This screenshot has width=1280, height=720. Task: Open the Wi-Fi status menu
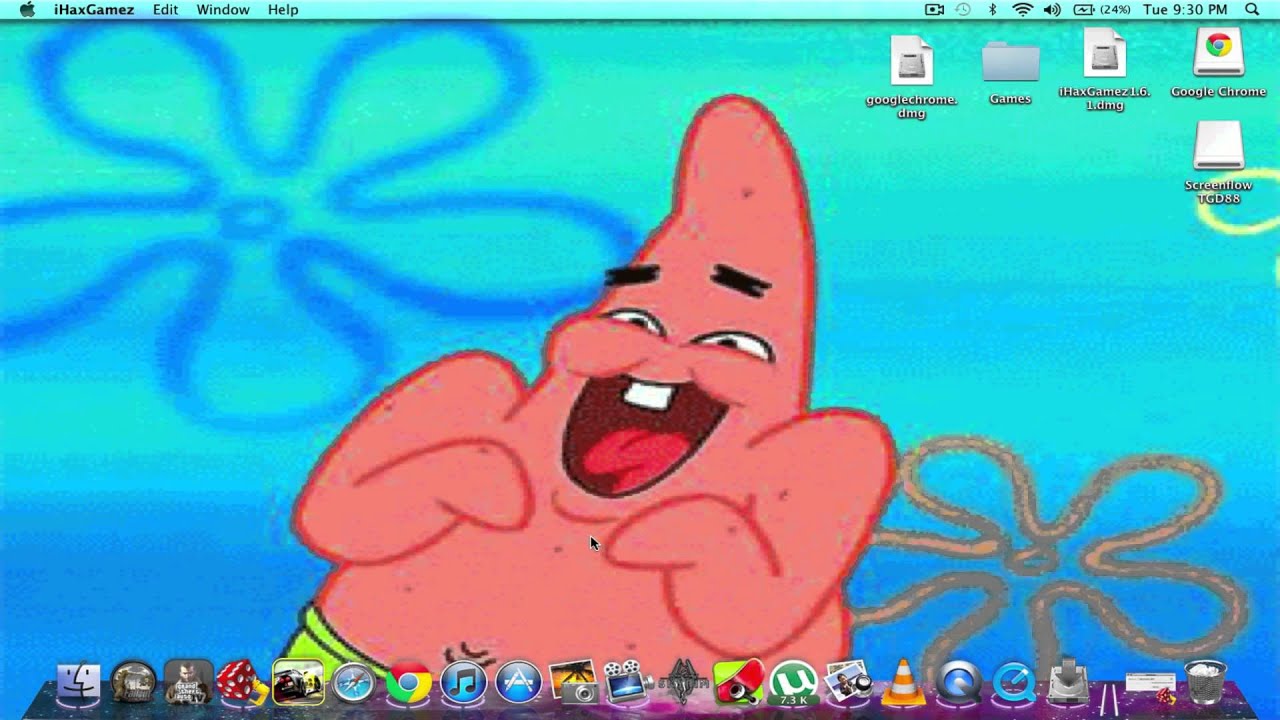1022,9
